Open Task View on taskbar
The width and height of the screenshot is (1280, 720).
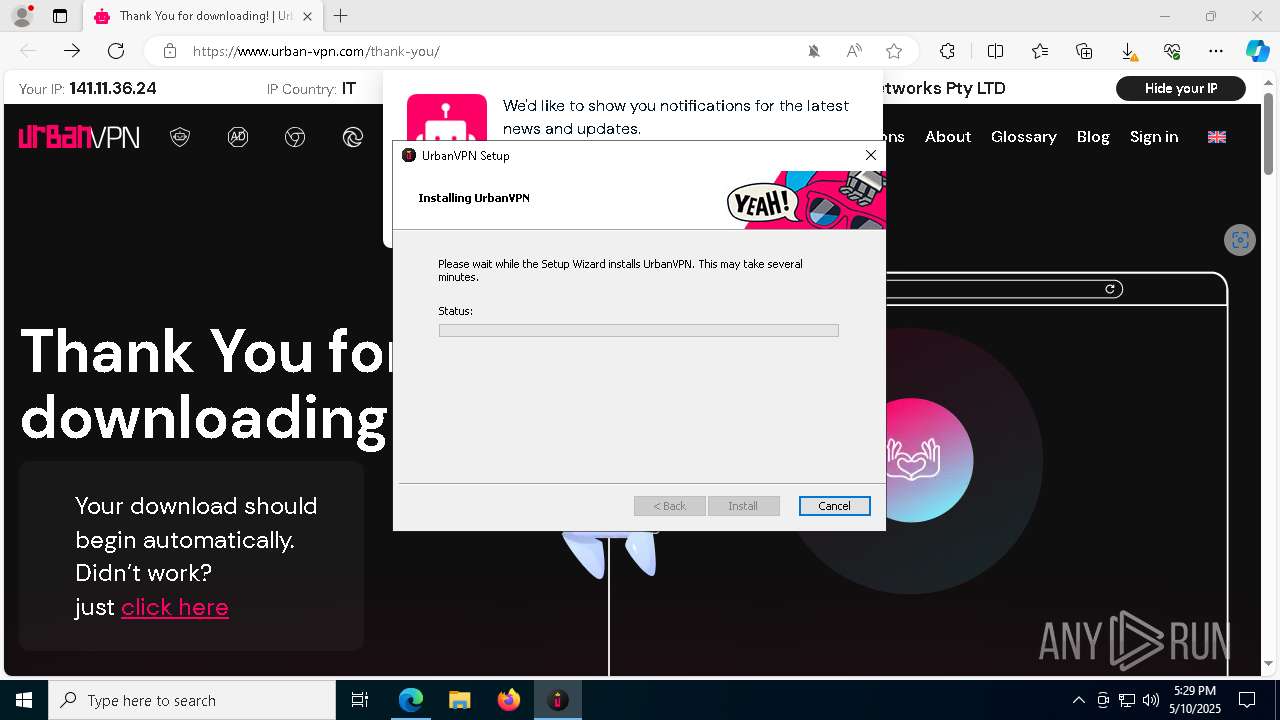pyautogui.click(x=360, y=700)
